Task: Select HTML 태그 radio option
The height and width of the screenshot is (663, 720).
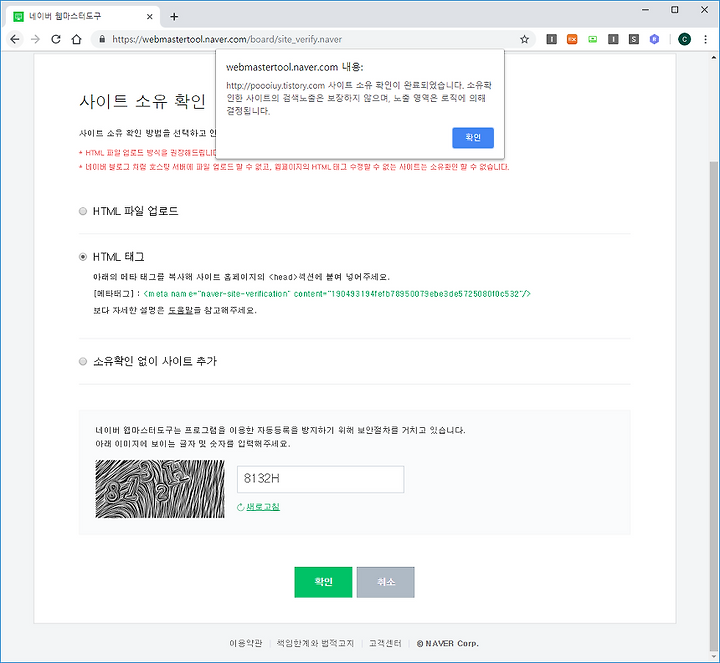Action: 83,257
